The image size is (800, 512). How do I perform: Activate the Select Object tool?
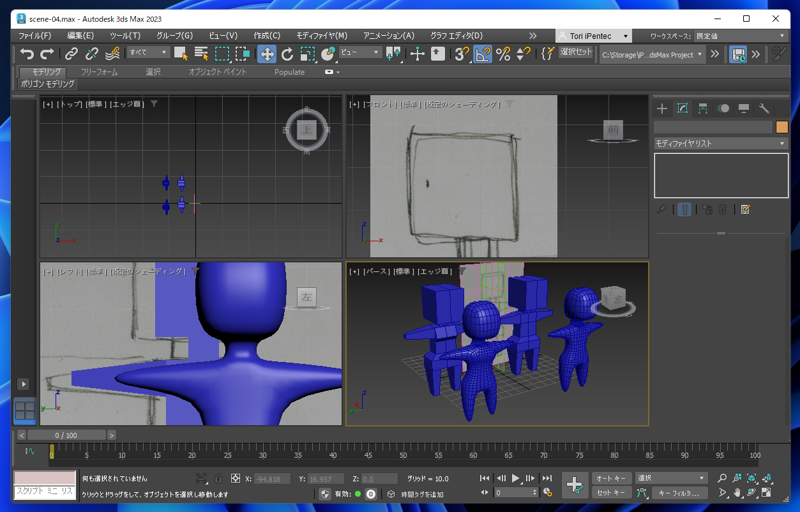pyautogui.click(x=181, y=54)
